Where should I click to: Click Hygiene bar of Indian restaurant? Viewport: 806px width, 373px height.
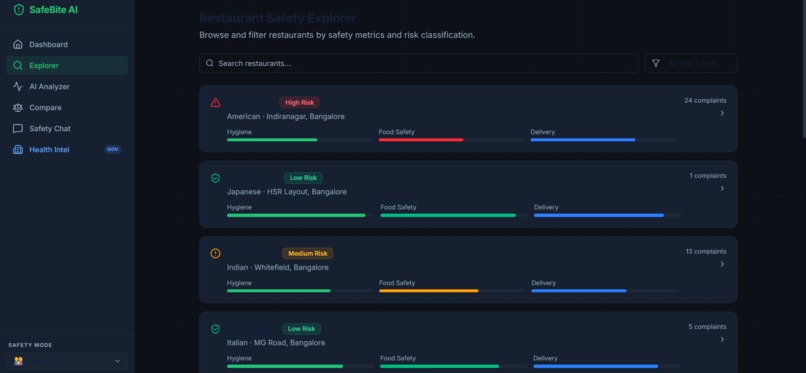click(300, 291)
